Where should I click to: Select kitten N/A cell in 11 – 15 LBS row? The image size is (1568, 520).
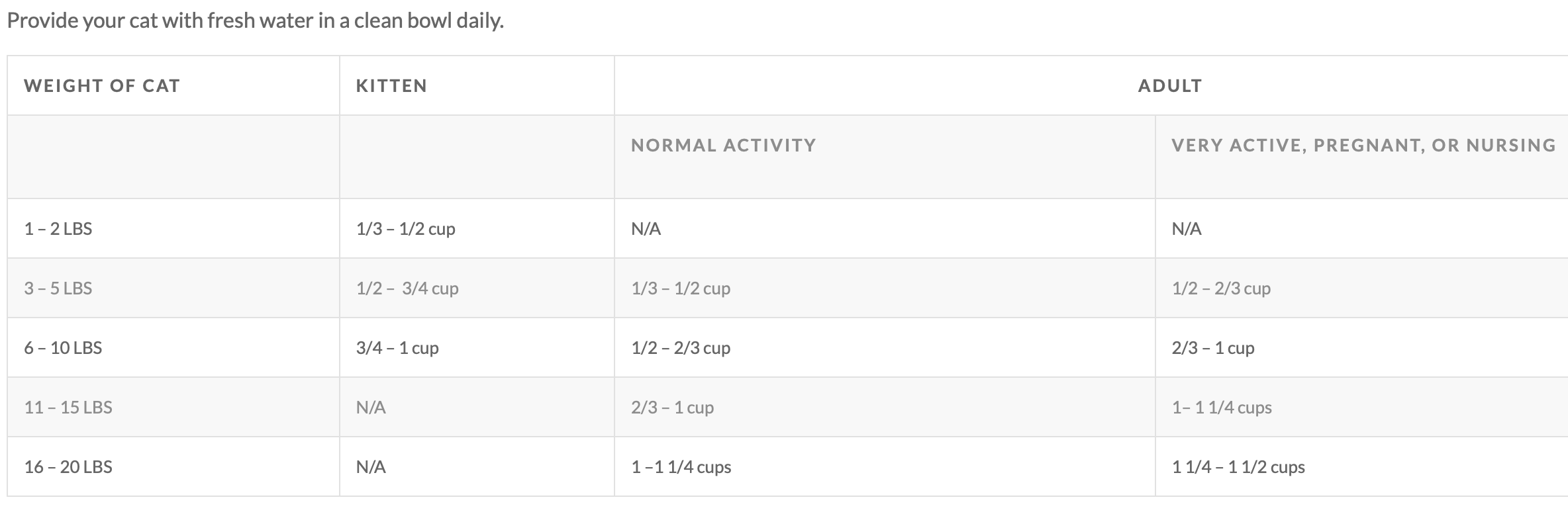coord(371,408)
